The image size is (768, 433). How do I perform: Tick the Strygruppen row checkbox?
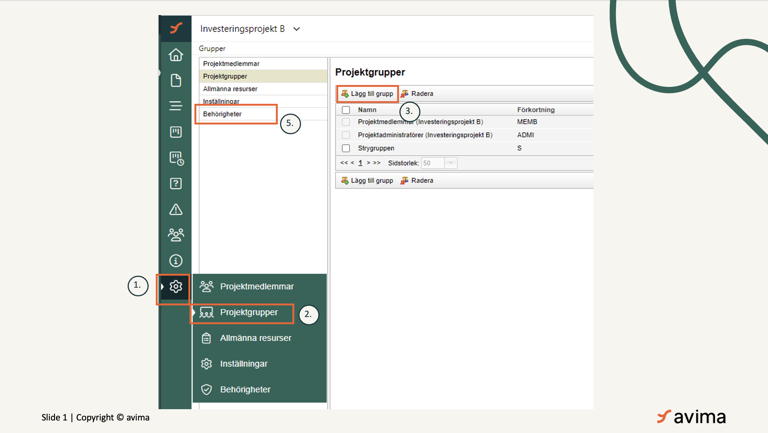pos(346,148)
